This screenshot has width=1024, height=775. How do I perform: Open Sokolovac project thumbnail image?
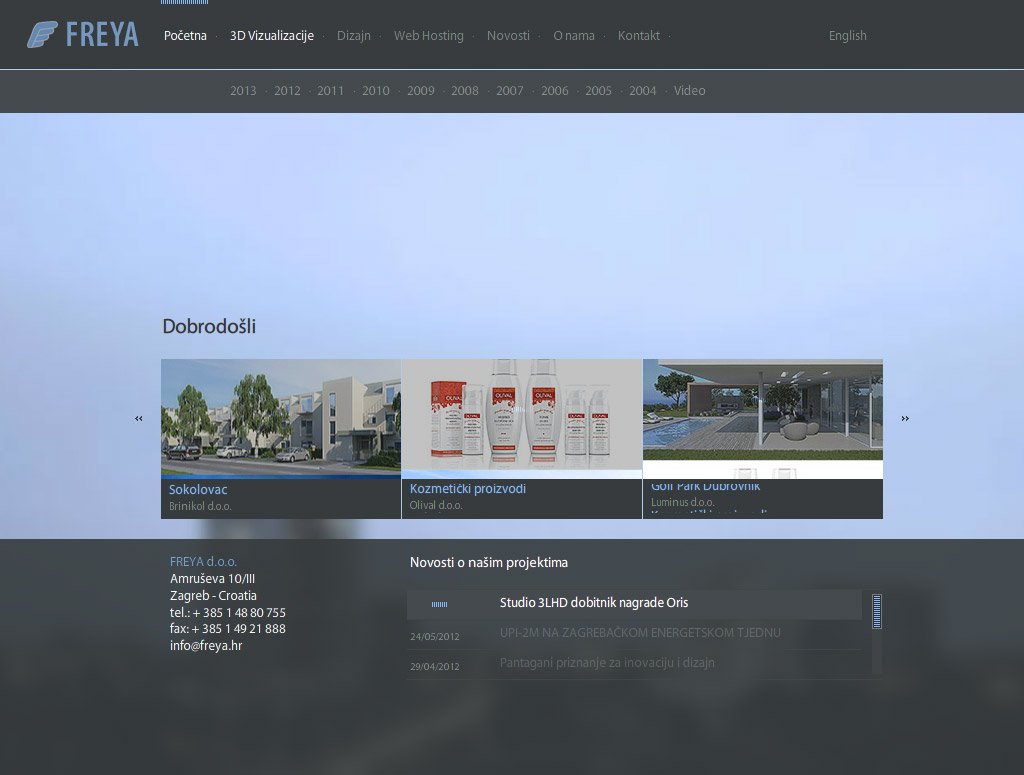tap(280, 416)
